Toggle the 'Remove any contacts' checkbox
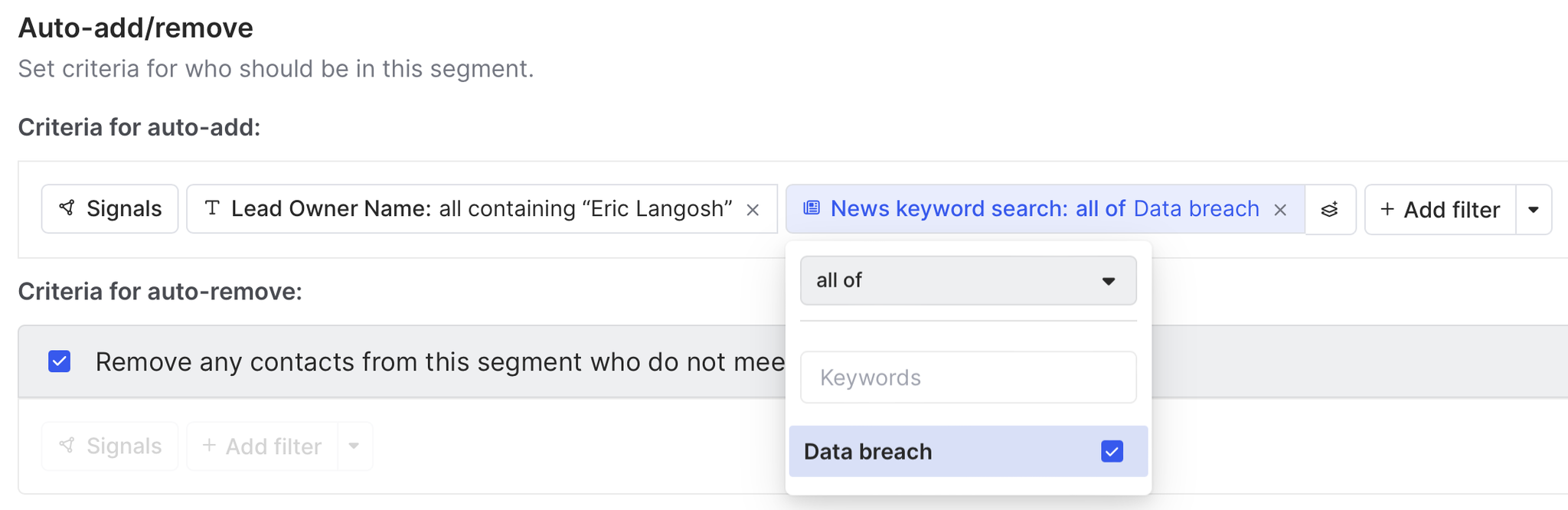The width and height of the screenshot is (1568, 510). tap(60, 361)
